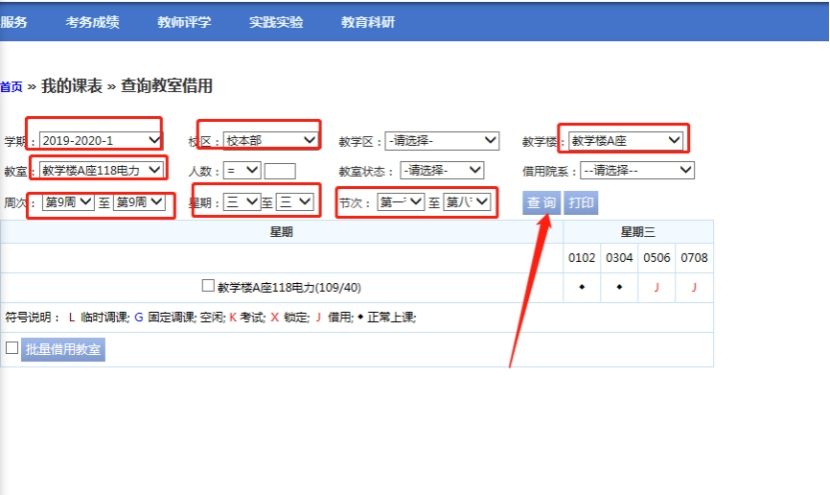
Task: Open the ending 节次 period dropdown
Action: [x=467, y=202]
